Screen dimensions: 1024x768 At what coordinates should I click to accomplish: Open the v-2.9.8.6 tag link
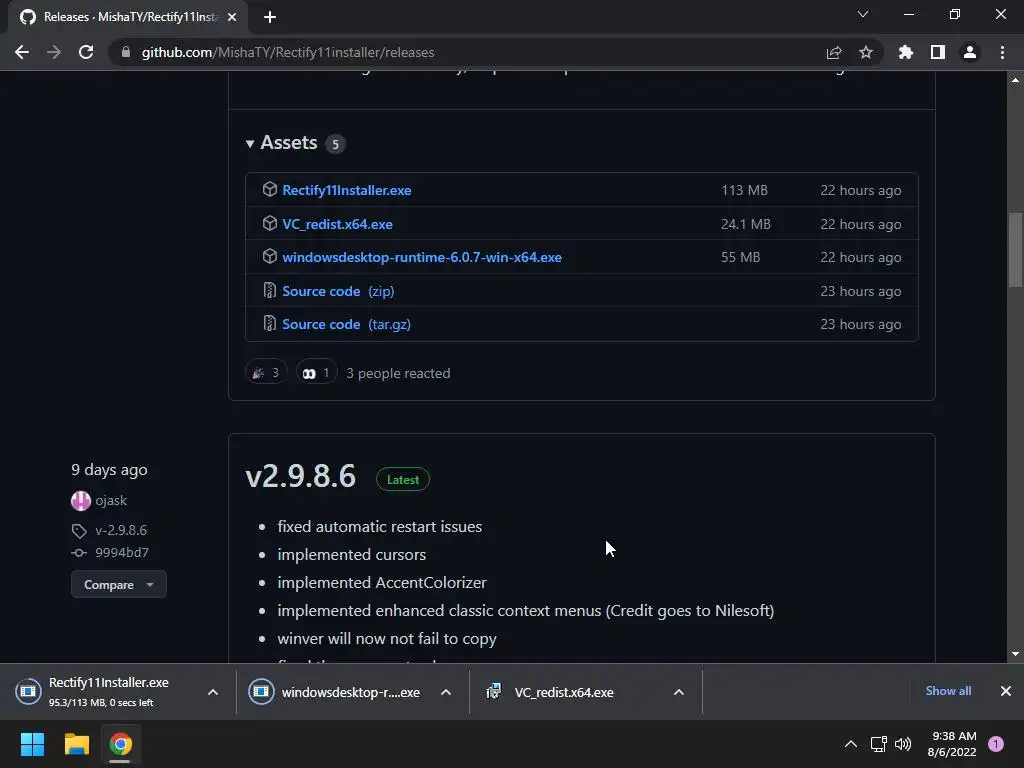click(x=121, y=530)
